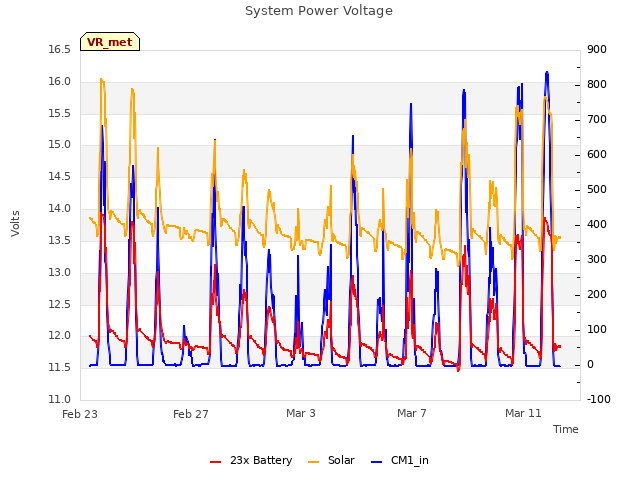Click the Feb 23 x-axis tick label
The width and height of the screenshot is (640, 480).
(80, 414)
